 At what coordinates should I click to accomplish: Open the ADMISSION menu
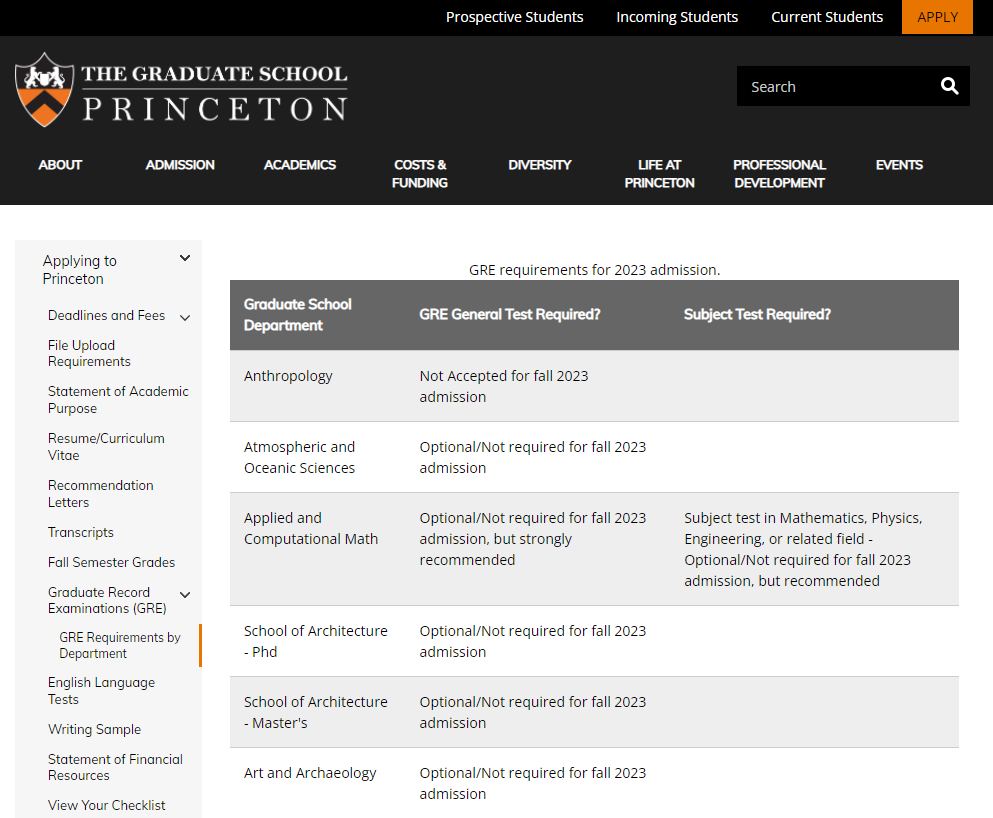[180, 165]
